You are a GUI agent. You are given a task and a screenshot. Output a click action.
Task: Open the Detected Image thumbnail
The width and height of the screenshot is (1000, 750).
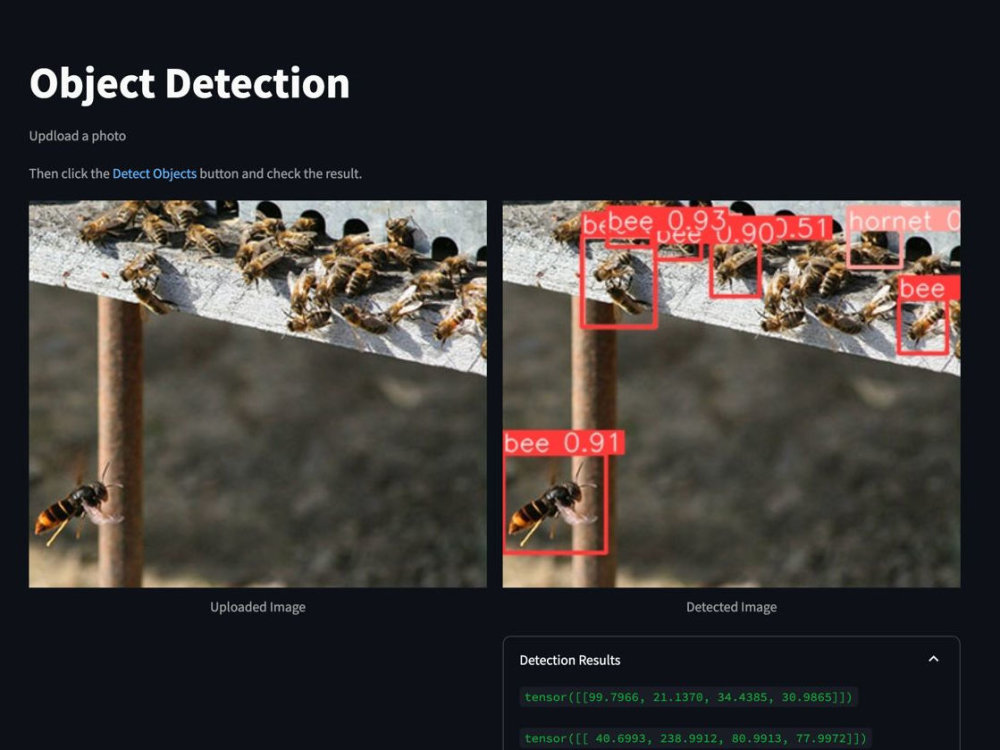(x=732, y=394)
